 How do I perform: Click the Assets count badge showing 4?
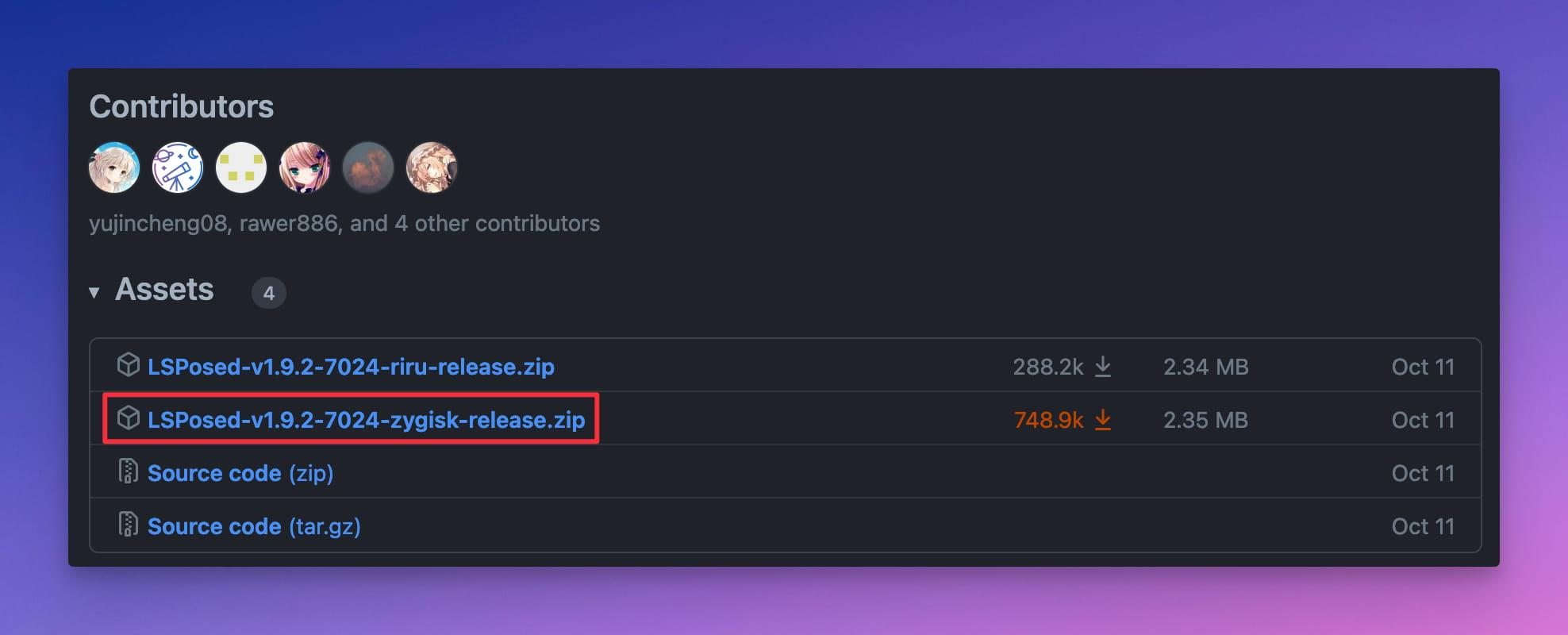[269, 293]
